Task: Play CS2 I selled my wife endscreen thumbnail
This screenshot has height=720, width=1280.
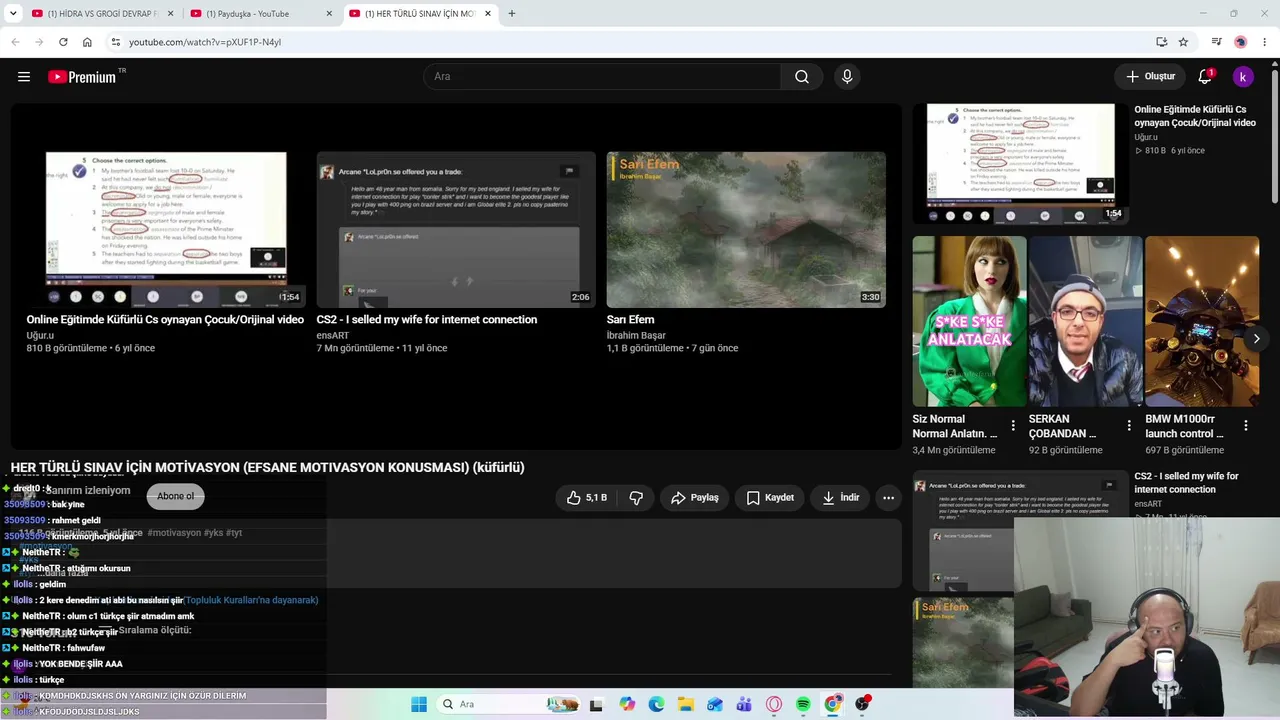Action: coord(456,229)
